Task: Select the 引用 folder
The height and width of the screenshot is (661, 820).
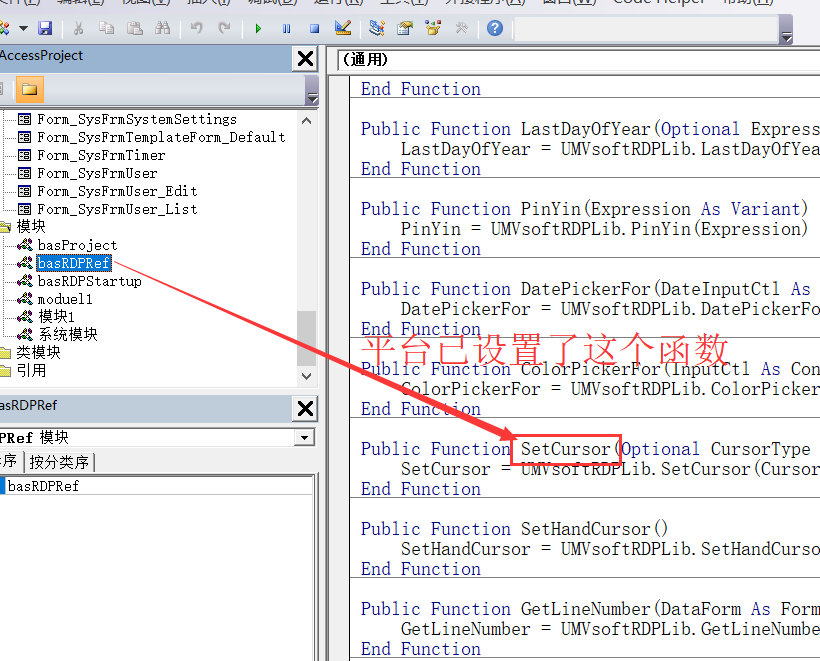Action: 31,370
